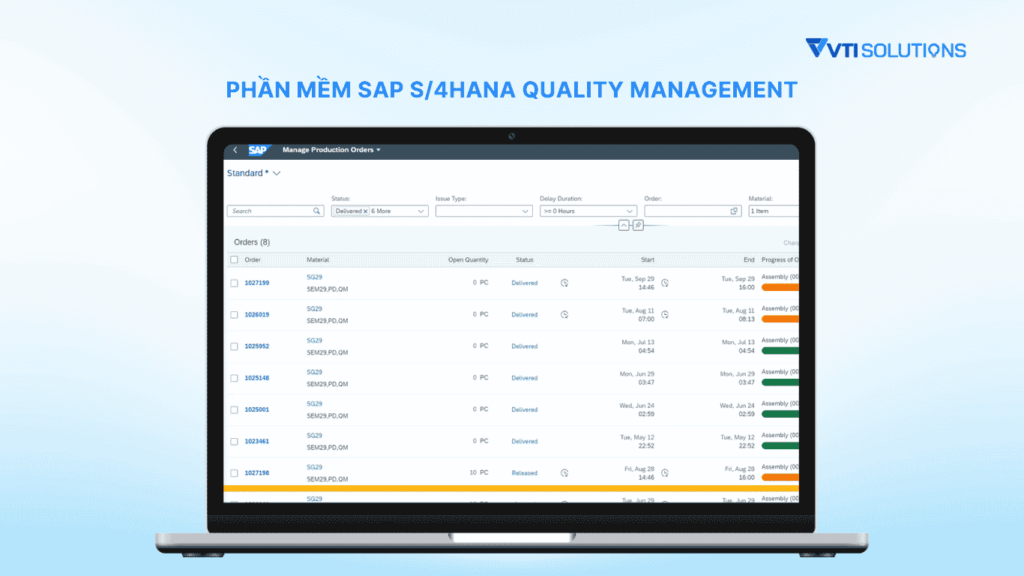Click the Material filter field
This screenshot has height=576, width=1024.
[773, 211]
